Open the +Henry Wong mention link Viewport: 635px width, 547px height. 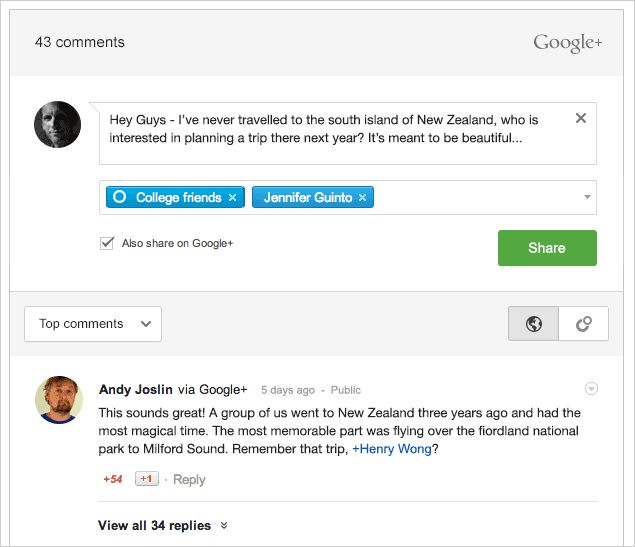[391, 449]
